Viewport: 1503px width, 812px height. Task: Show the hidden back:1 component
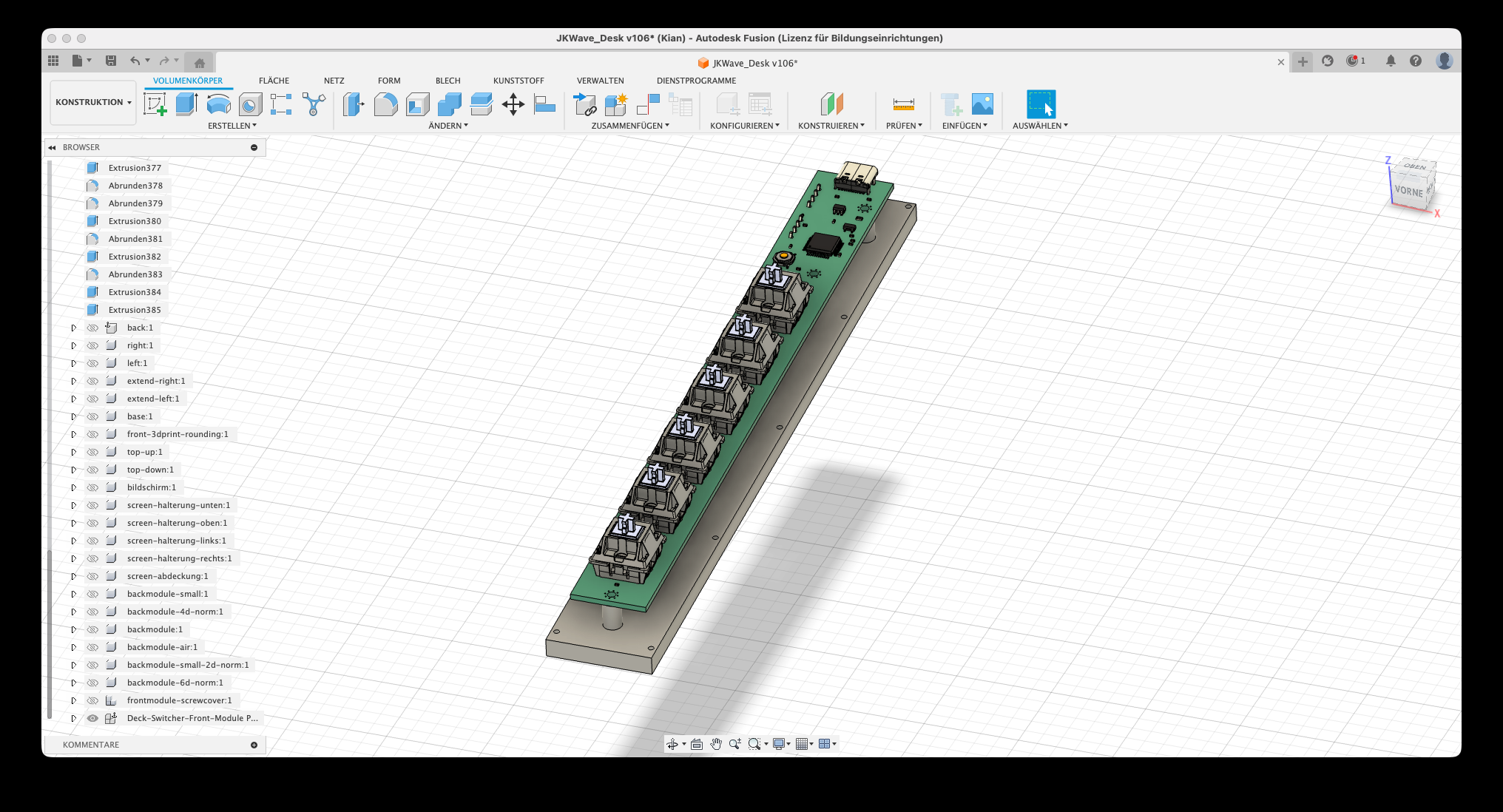point(92,328)
